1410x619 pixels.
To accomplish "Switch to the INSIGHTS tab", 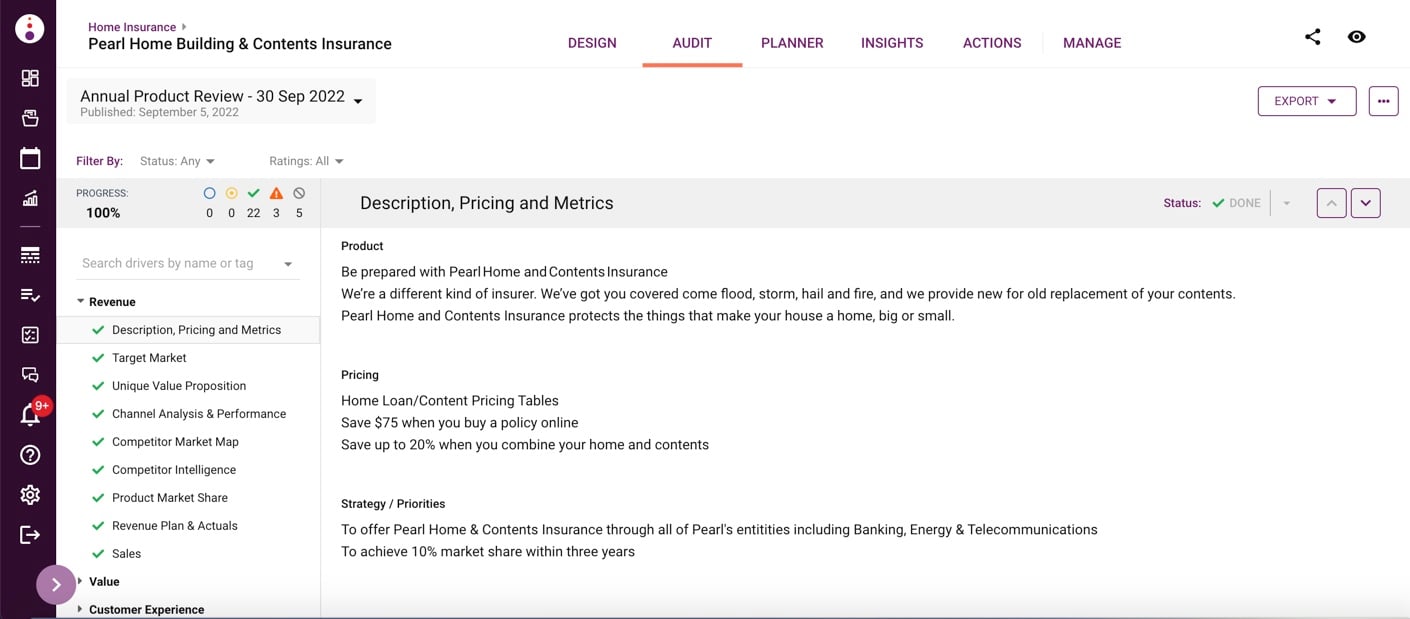I will point(892,43).
